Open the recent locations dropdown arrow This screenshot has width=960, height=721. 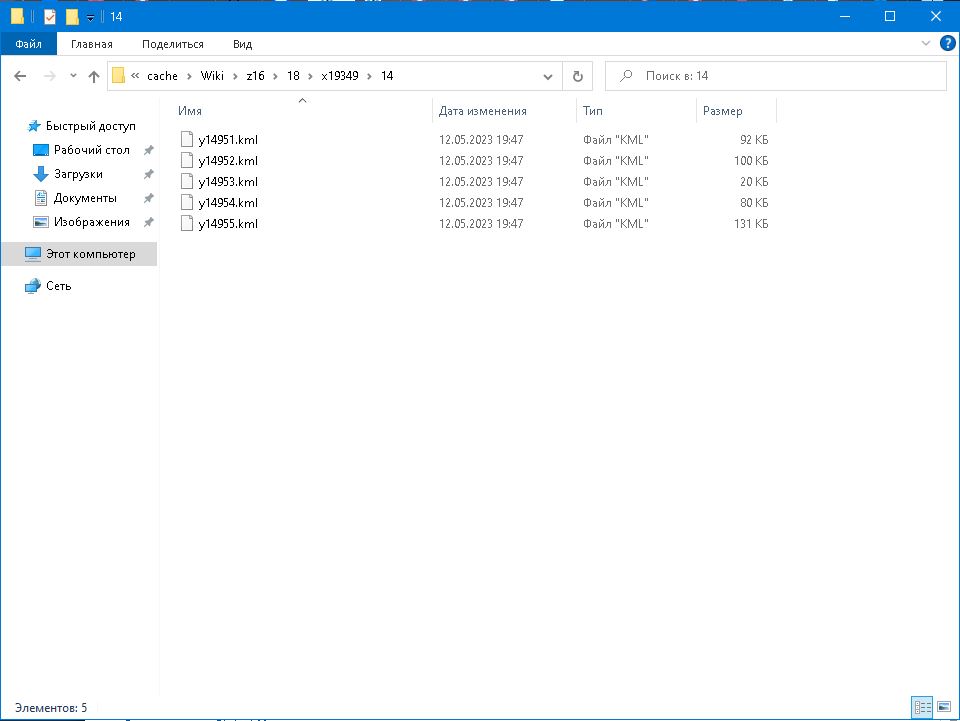point(73,76)
